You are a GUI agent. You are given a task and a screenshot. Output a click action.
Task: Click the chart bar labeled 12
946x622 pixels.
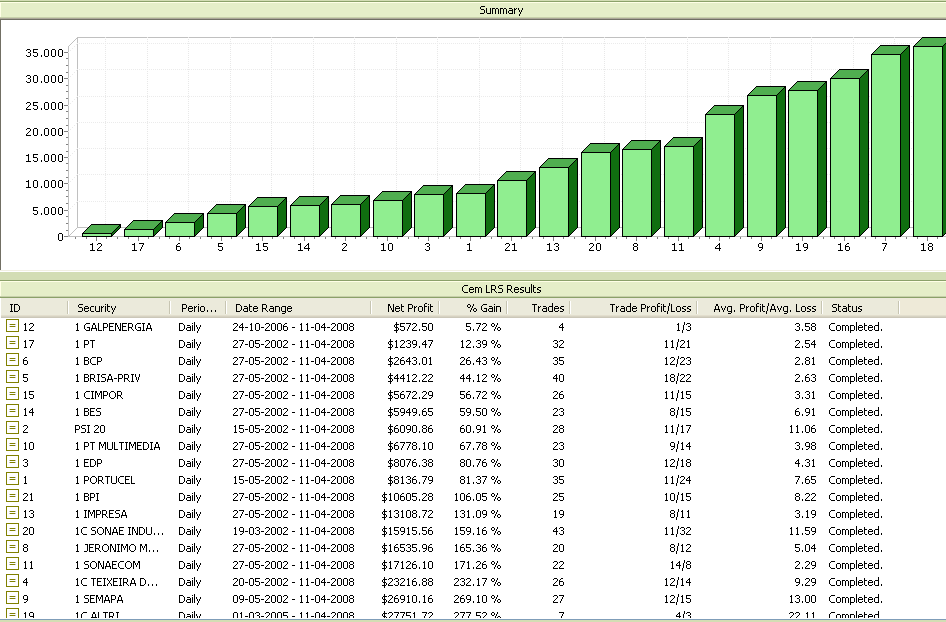pos(101,230)
